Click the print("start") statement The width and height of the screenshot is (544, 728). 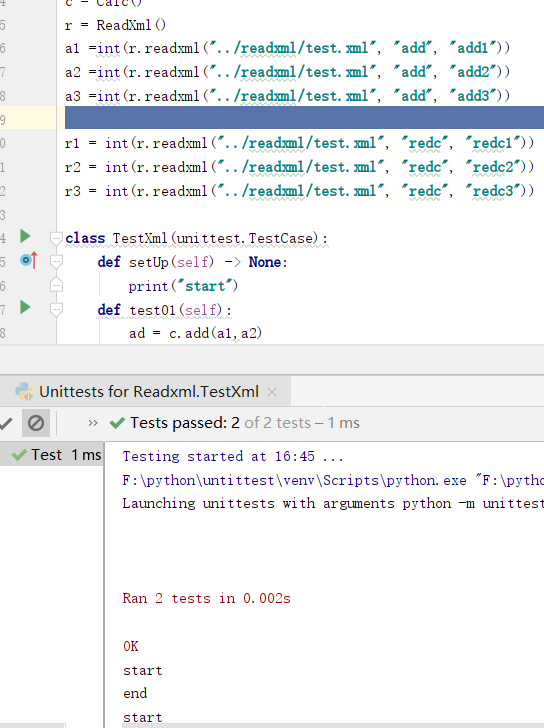(183, 286)
